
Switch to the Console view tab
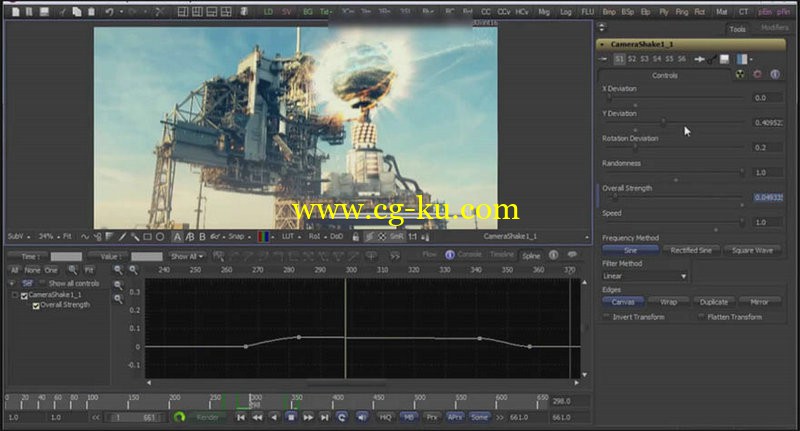pyautogui.click(x=469, y=254)
